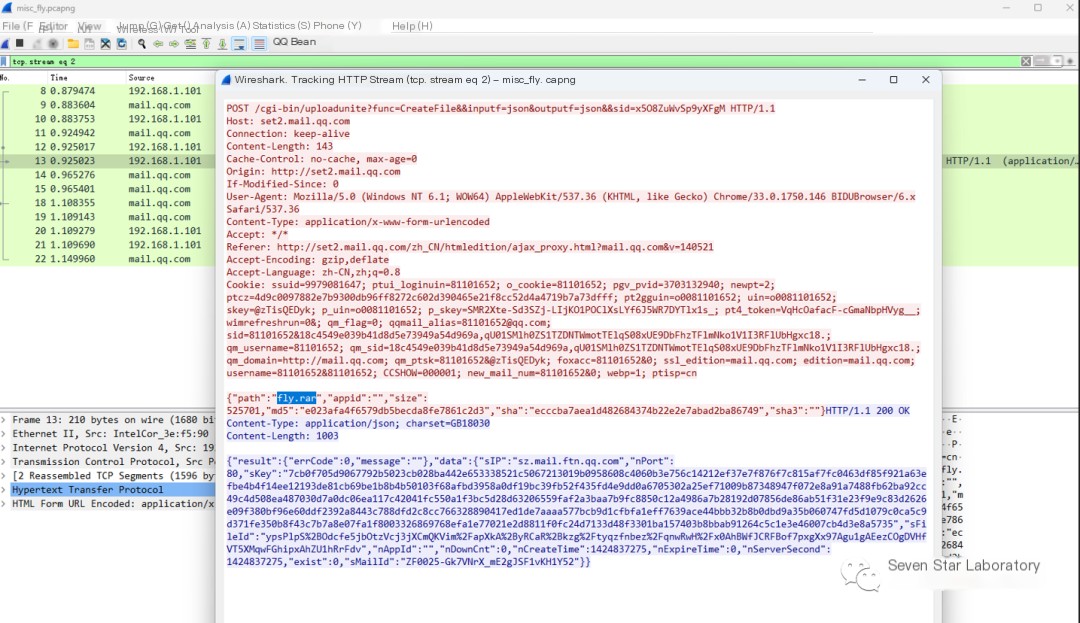Open display filter history dropdown
This screenshot has height=623, width=1080.
click(1057, 61)
